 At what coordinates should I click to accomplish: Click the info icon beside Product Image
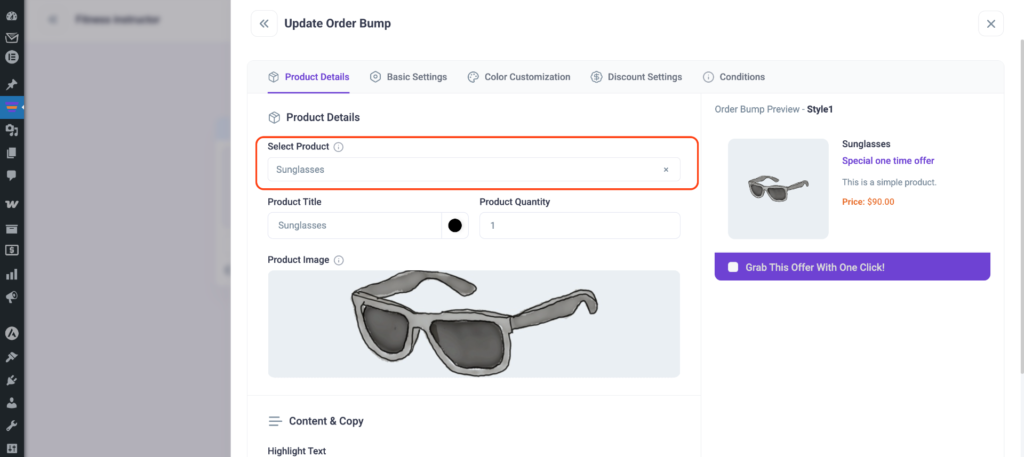338,260
